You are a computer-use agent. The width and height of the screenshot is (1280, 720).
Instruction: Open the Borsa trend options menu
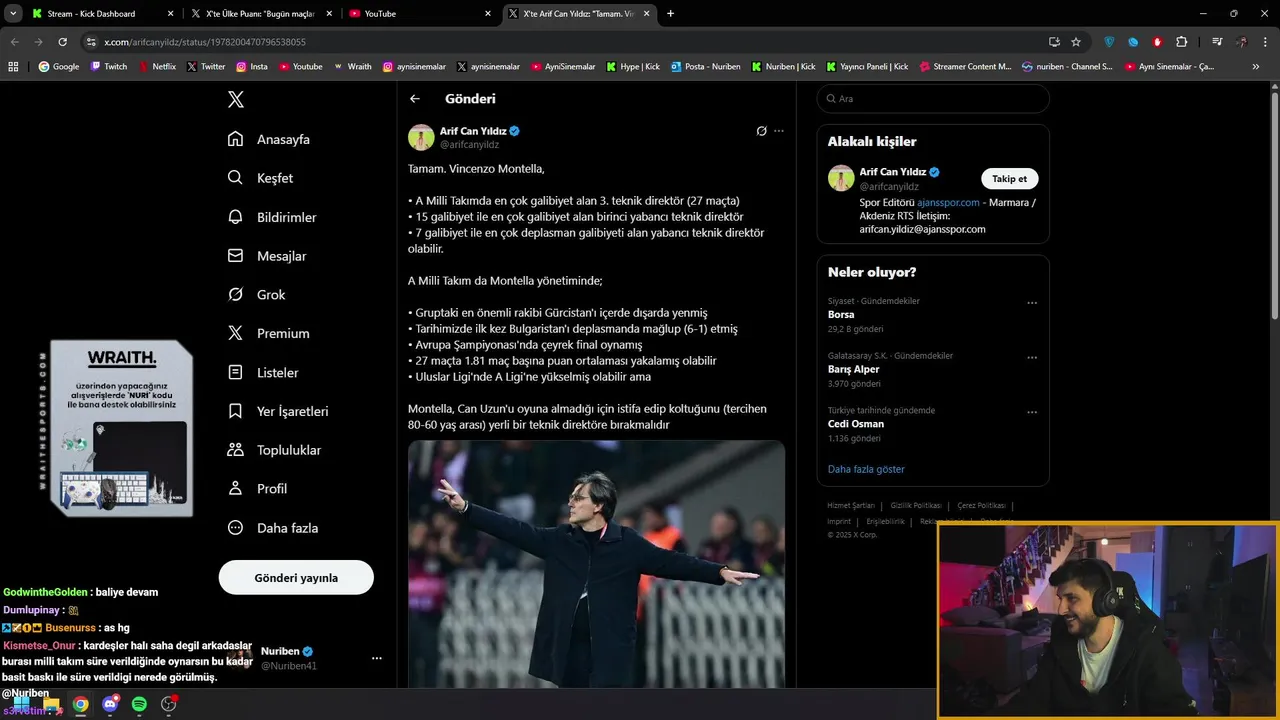point(1032,303)
